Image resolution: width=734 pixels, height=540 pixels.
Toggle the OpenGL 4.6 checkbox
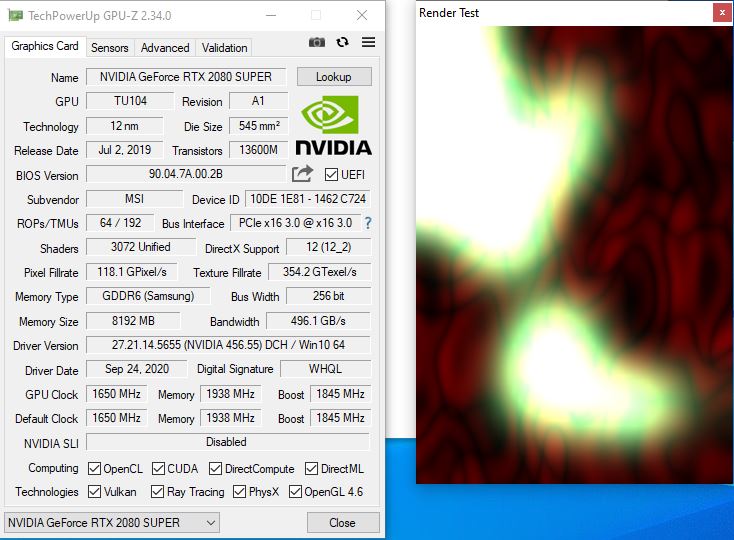point(295,492)
